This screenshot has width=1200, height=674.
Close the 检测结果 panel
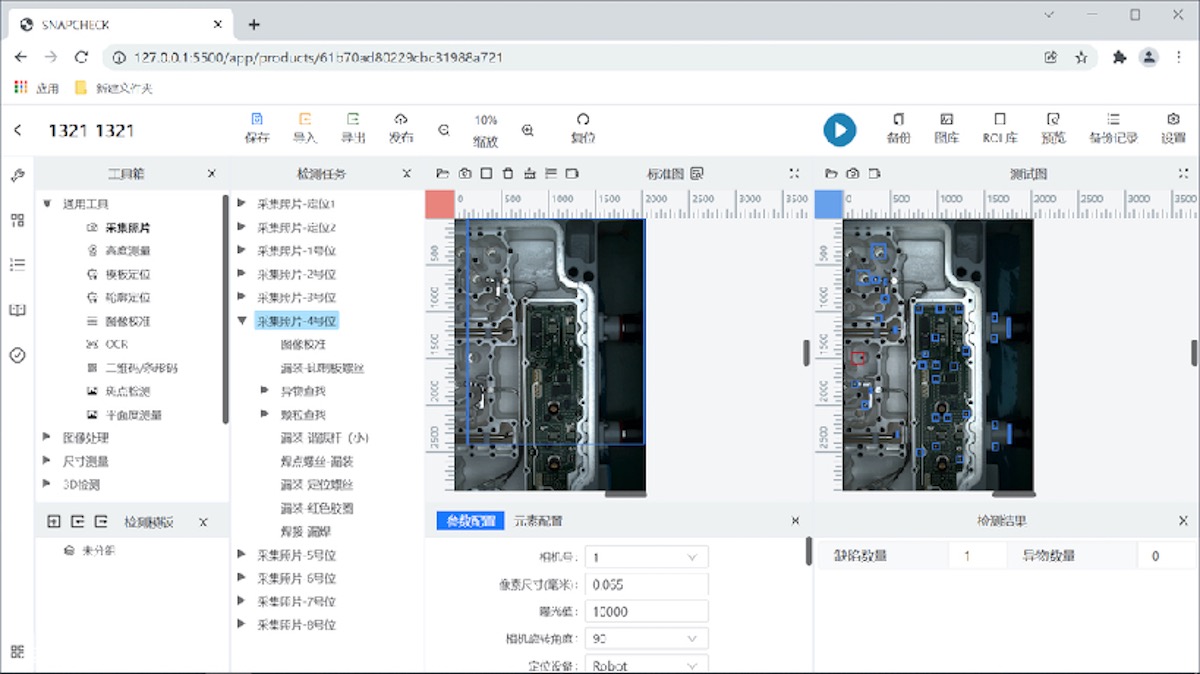coord(1184,521)
